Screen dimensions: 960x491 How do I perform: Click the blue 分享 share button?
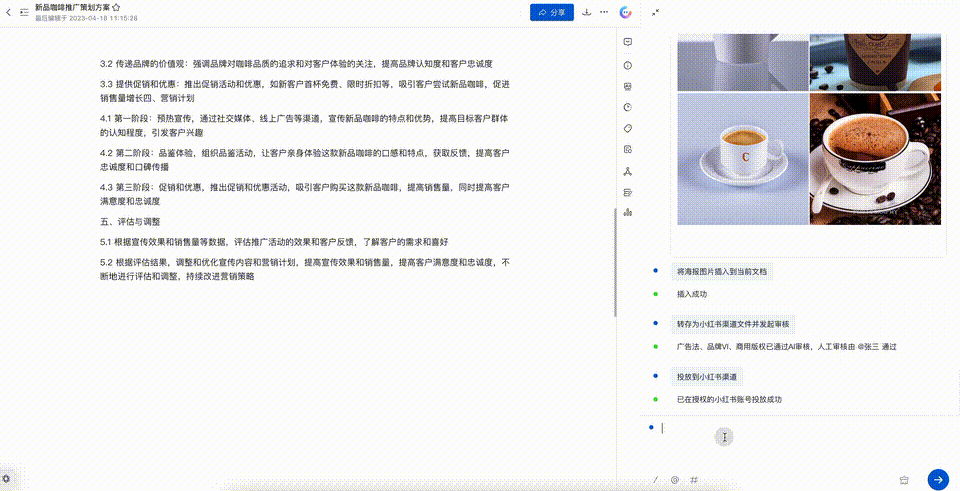(551, 13)
